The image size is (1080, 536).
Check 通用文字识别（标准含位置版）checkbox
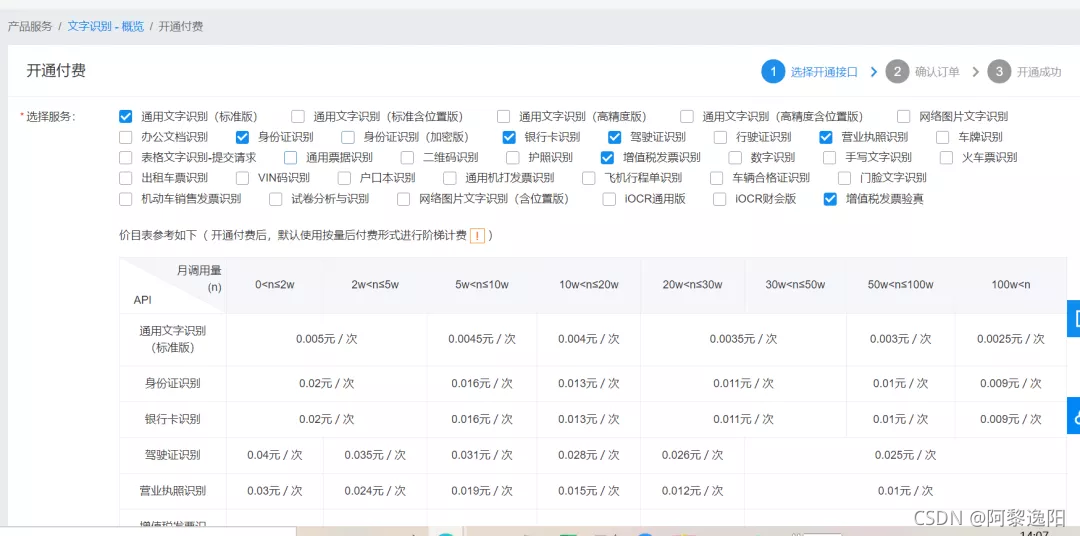[x=298, y=116]
